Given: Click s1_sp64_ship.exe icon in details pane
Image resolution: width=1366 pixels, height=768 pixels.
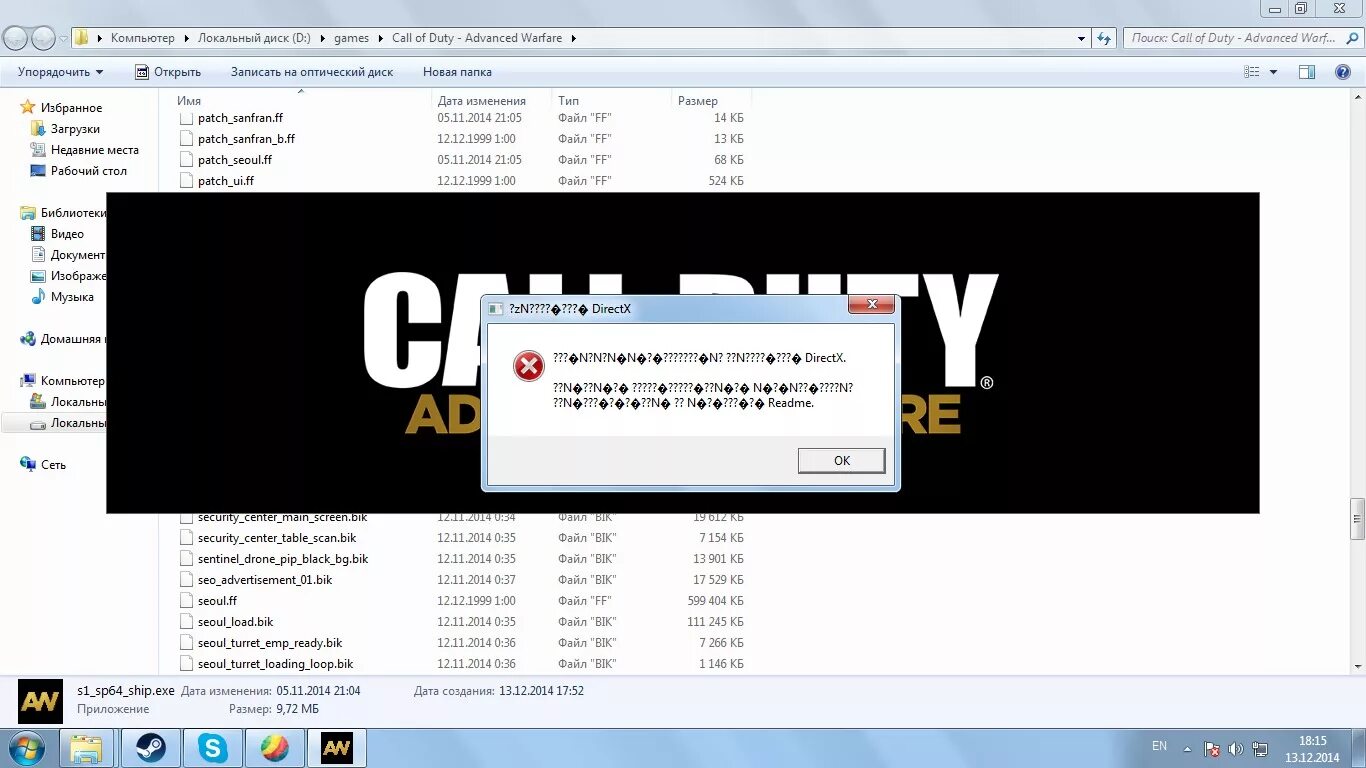Looking at the screenshot, I should point(40,701).
